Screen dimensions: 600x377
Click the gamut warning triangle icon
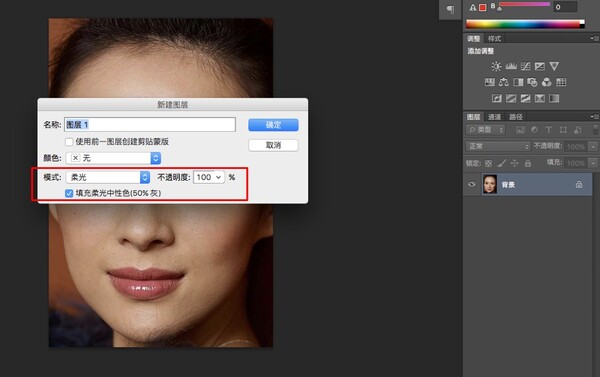point(473,7)
